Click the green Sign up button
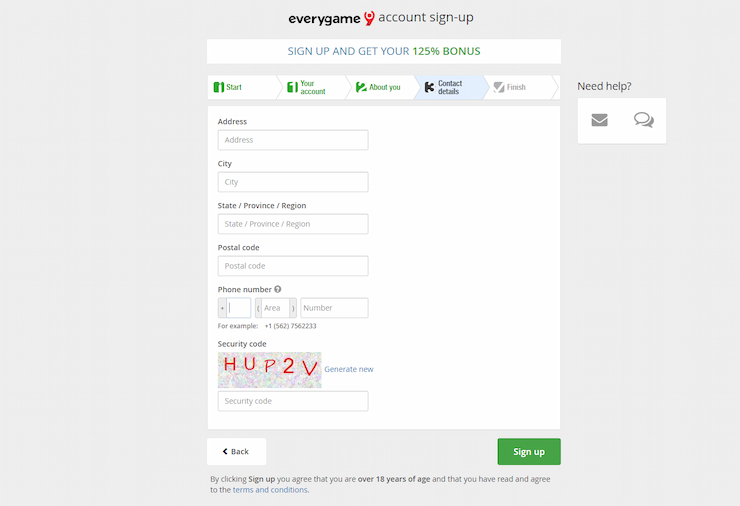Image resolution: width=740 pixels, height=506 pixels. tap(529, 452)
